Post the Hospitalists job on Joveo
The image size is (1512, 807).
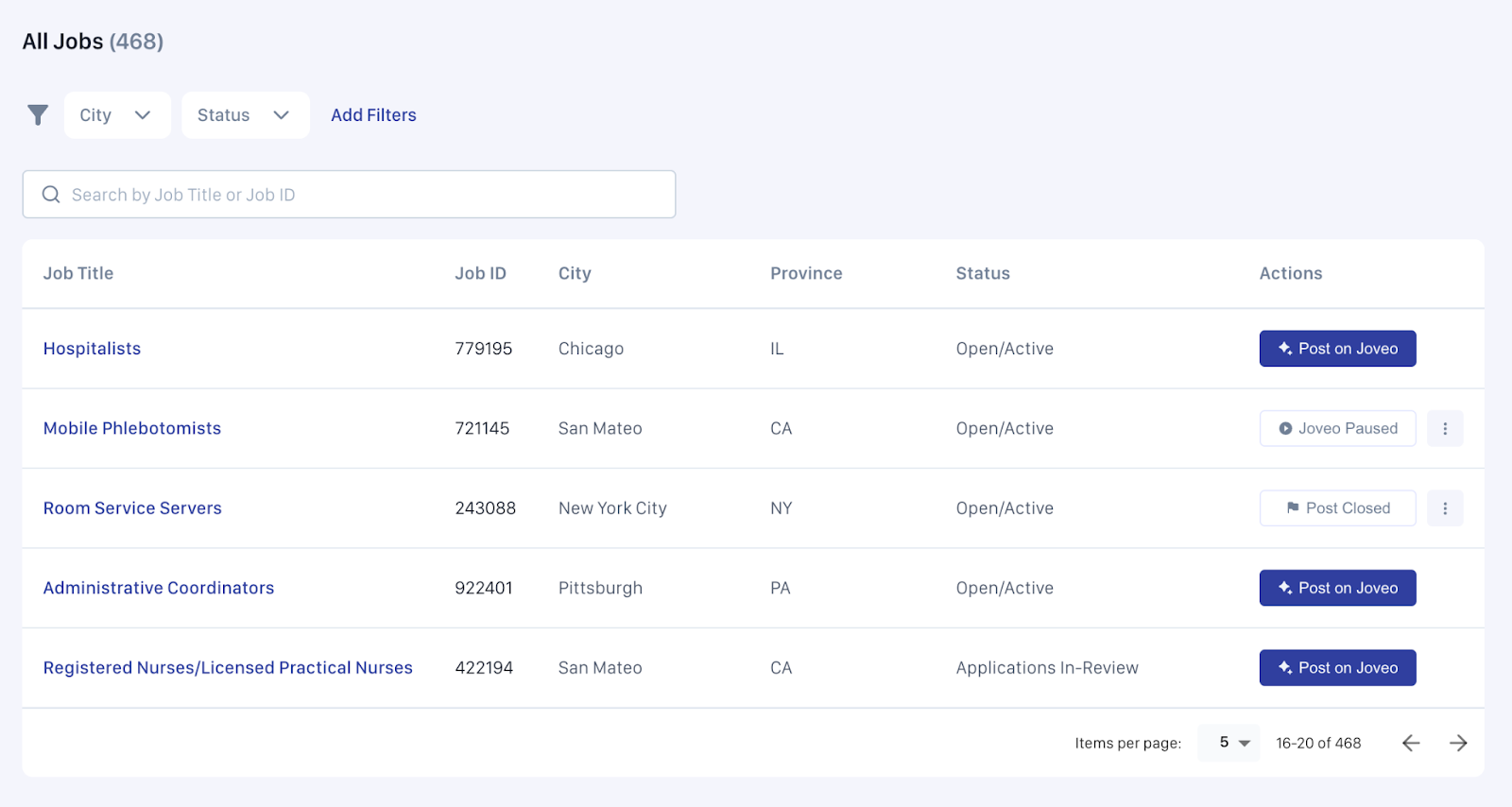1337,349
